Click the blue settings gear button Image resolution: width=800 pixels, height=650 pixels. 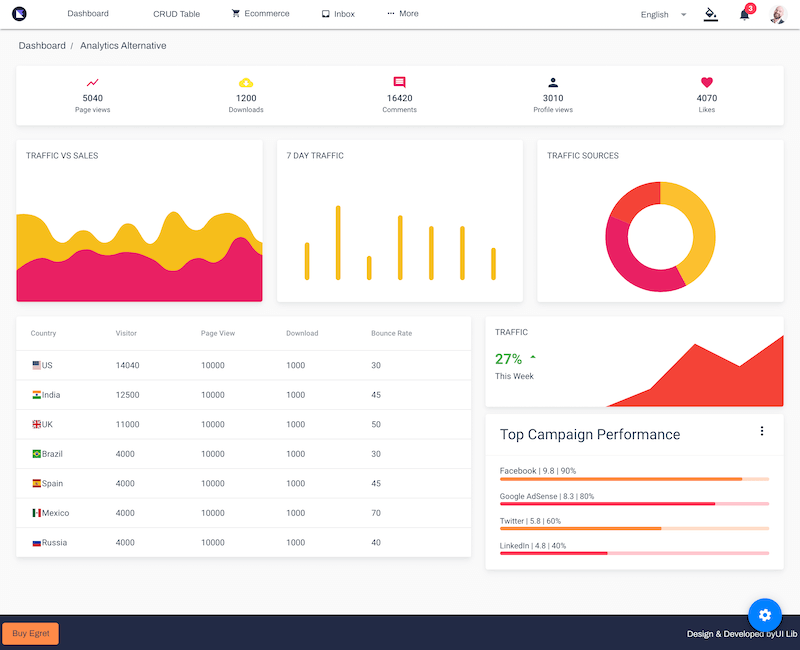coord(765,615)
